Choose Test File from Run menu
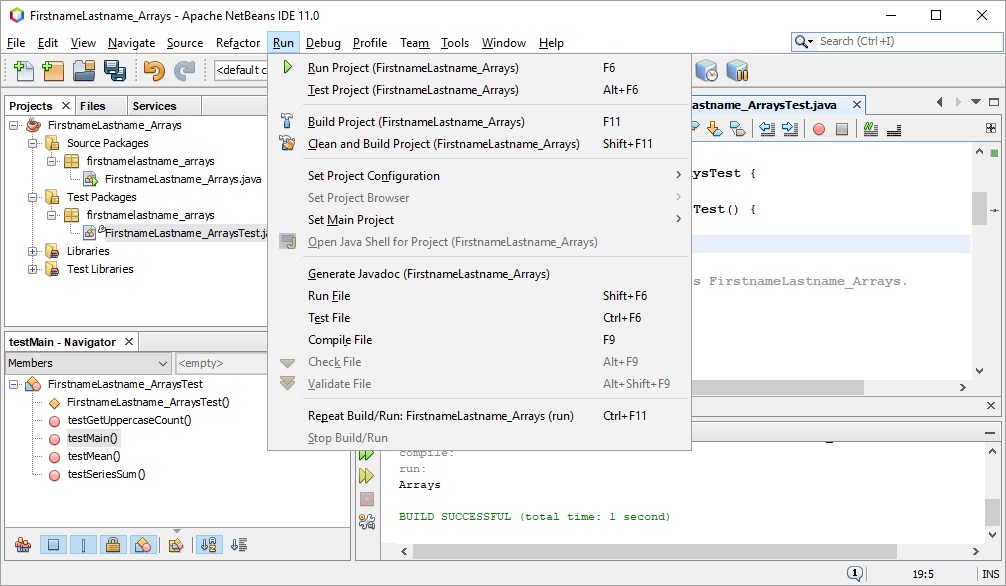The height and width of the screenshot is (586, 1006). point(479,317)
